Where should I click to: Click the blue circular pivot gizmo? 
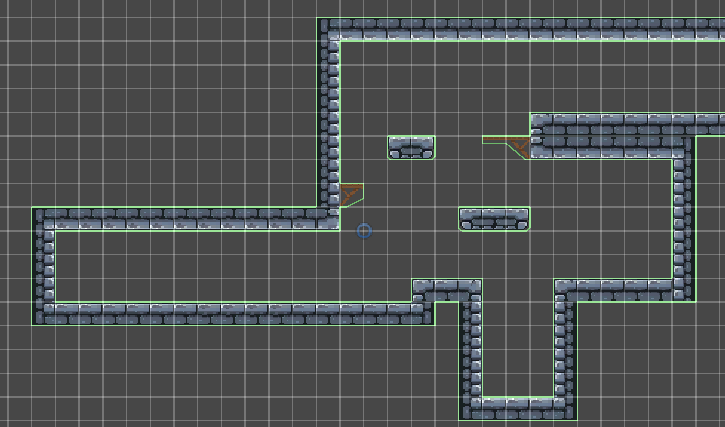[364, 231]
